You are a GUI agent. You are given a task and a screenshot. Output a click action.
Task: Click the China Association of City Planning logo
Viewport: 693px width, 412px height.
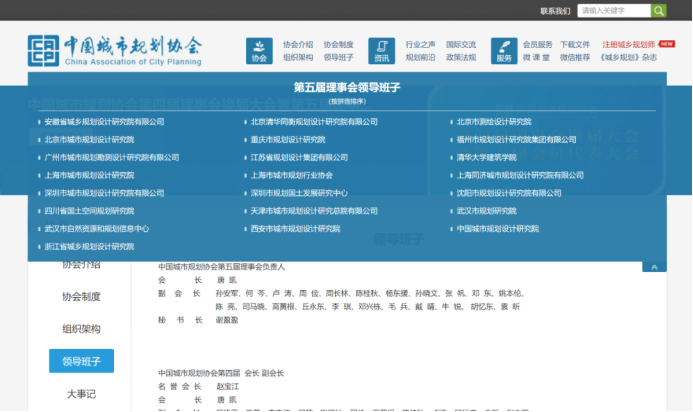[115, 51]
